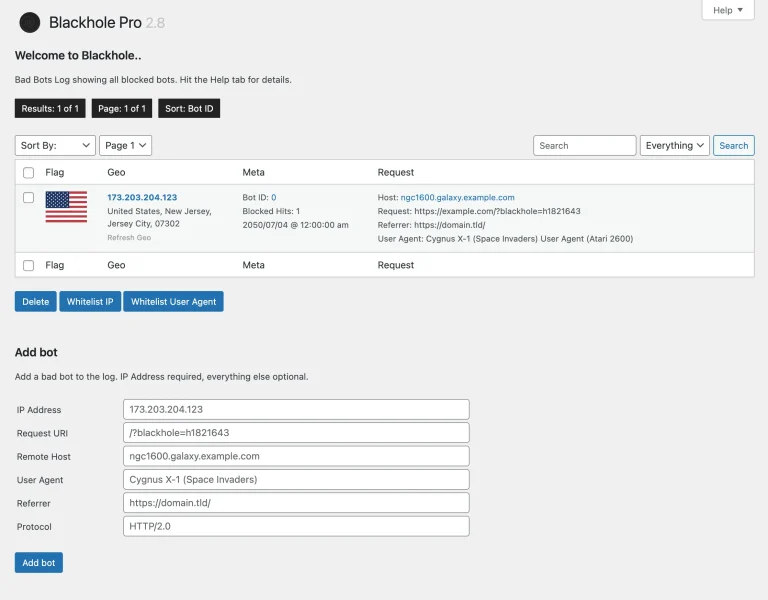Click the Jersey City, 07302 location text
The height and width of the screenshot is (600, 768).
144,224
